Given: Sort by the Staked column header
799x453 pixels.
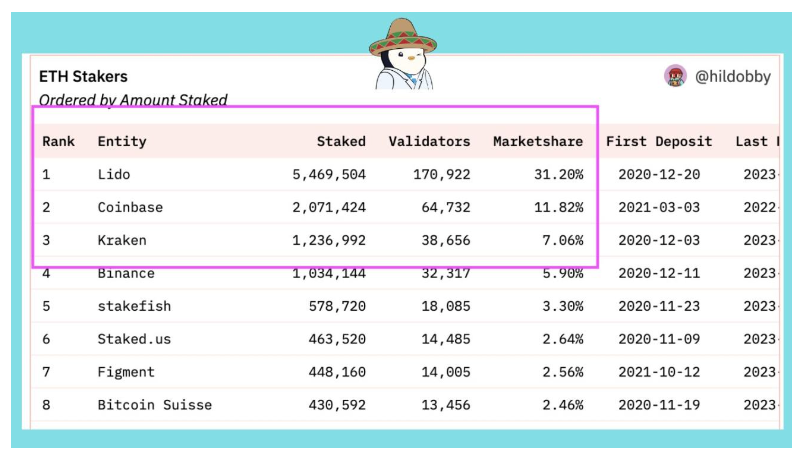Looking at the screenshot, I should (x=341, y=141).
